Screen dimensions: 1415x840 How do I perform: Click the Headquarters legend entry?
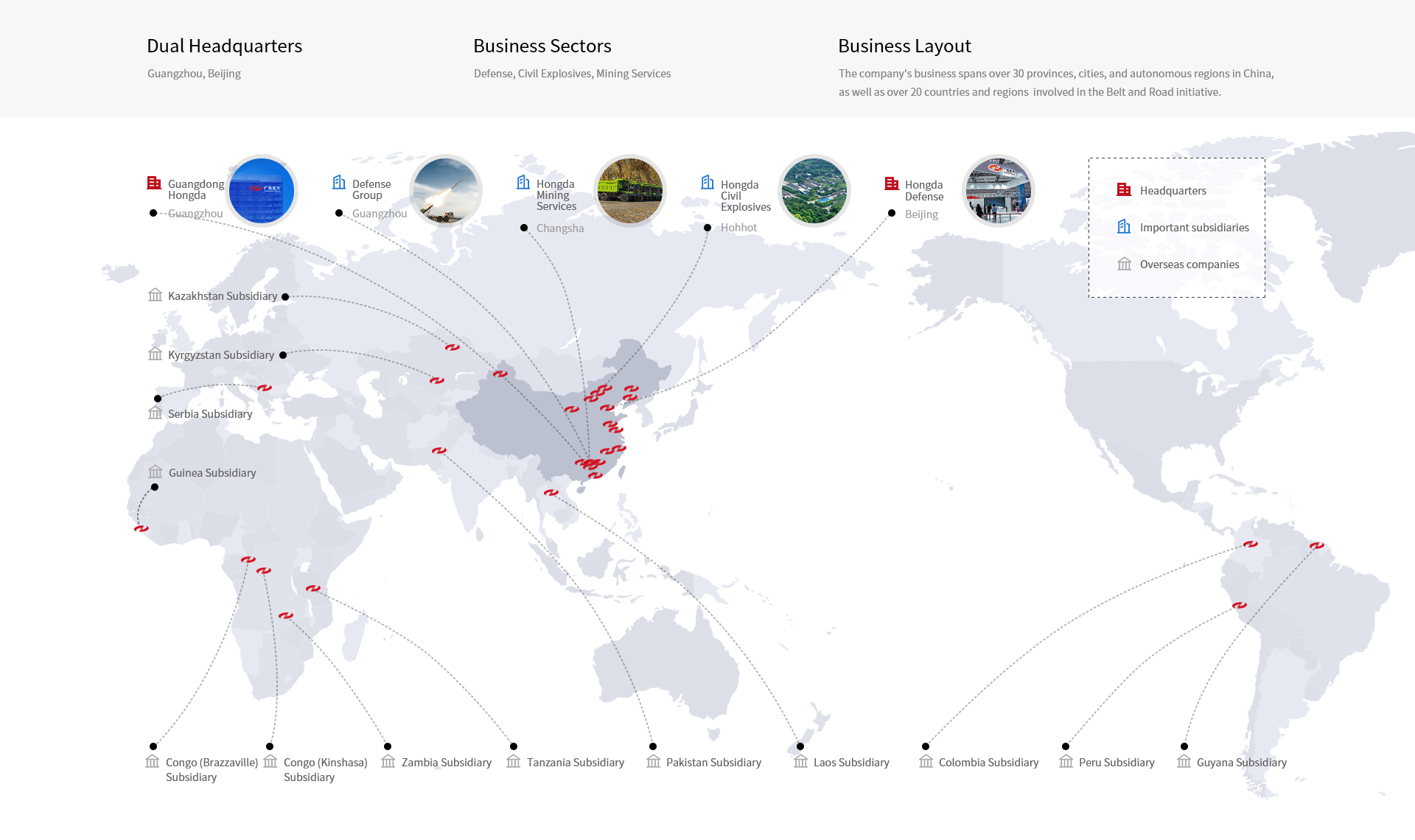(x=1173, y=191)
